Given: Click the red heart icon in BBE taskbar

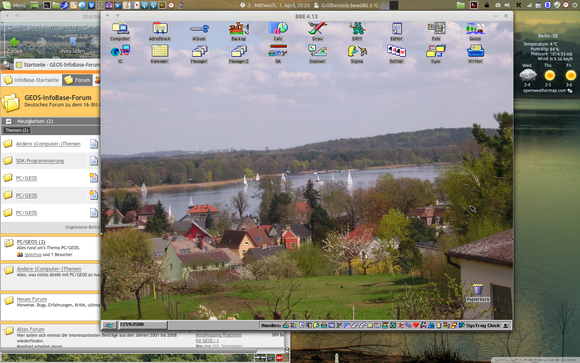Looking at the screenshot, I should pyautogui.click(x=416, y=325).
